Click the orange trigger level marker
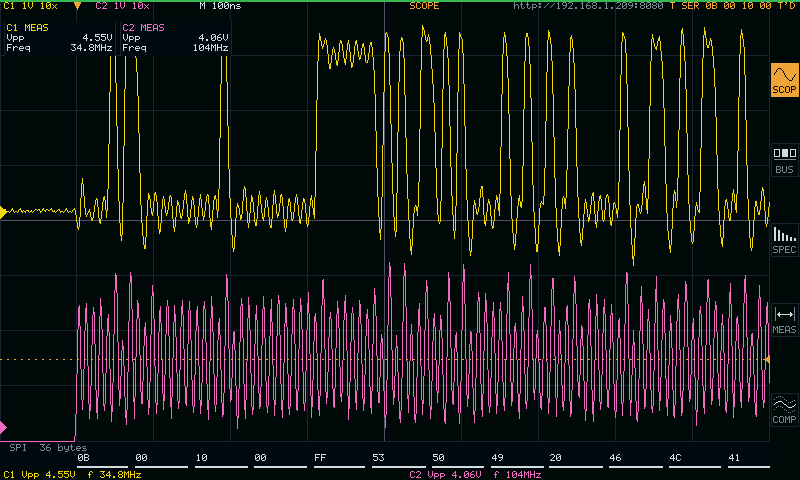Screen dimensions: 800x480 point(766,360)
